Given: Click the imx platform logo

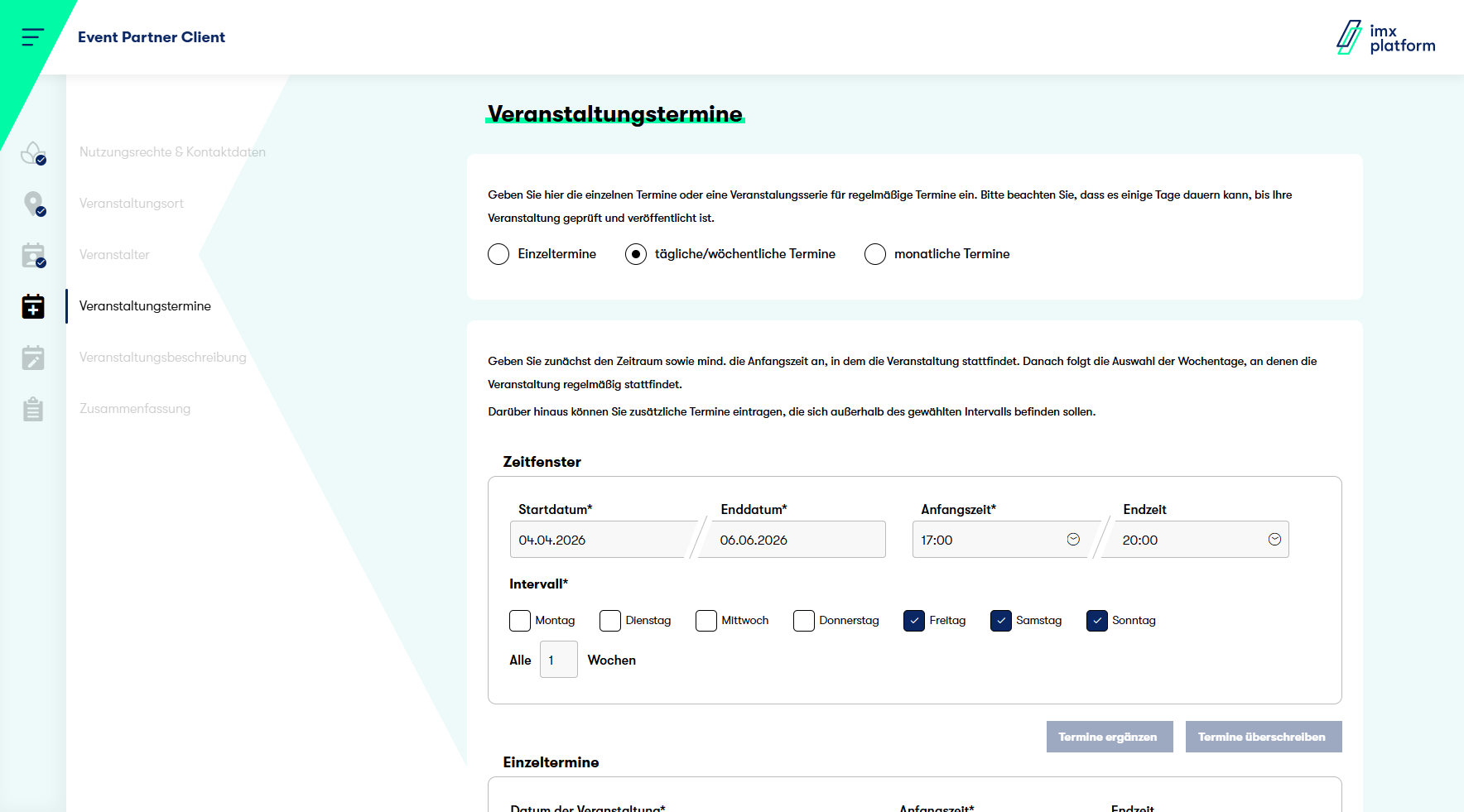Looking at the screenshot, I should click(x=1385, y=38).
